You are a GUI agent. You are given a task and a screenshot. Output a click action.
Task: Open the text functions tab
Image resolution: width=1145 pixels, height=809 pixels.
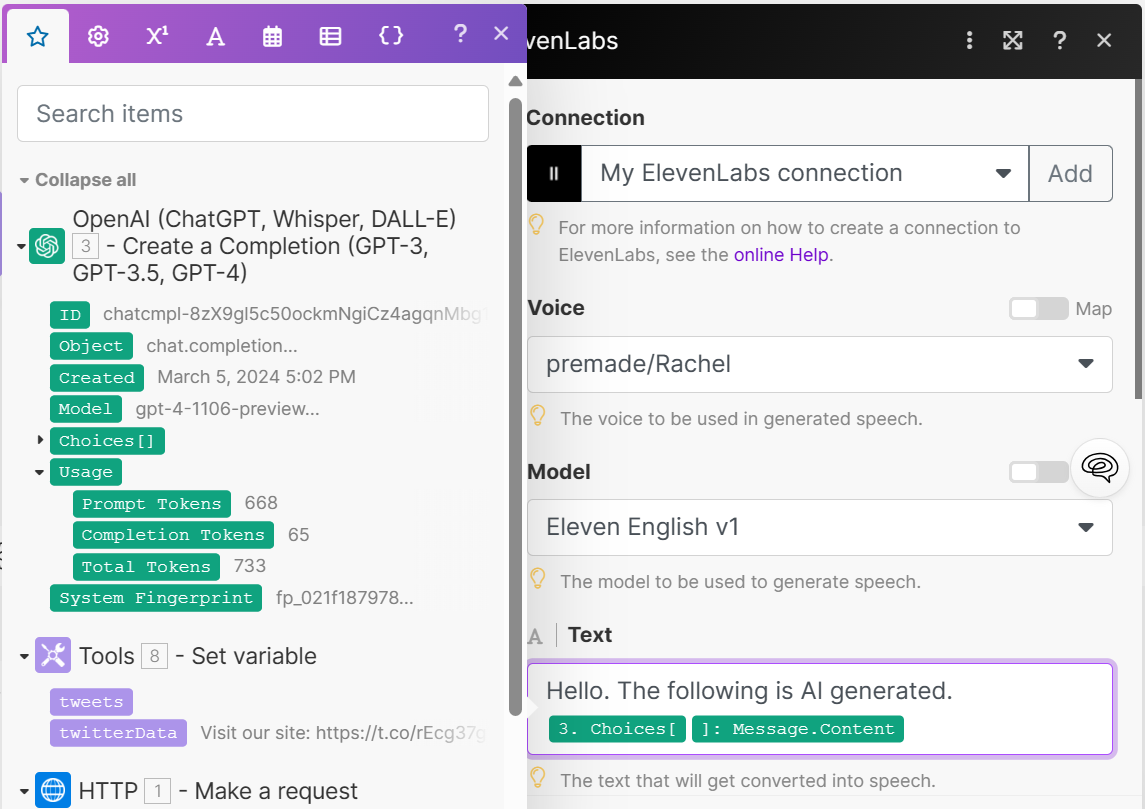pos(215,36)
